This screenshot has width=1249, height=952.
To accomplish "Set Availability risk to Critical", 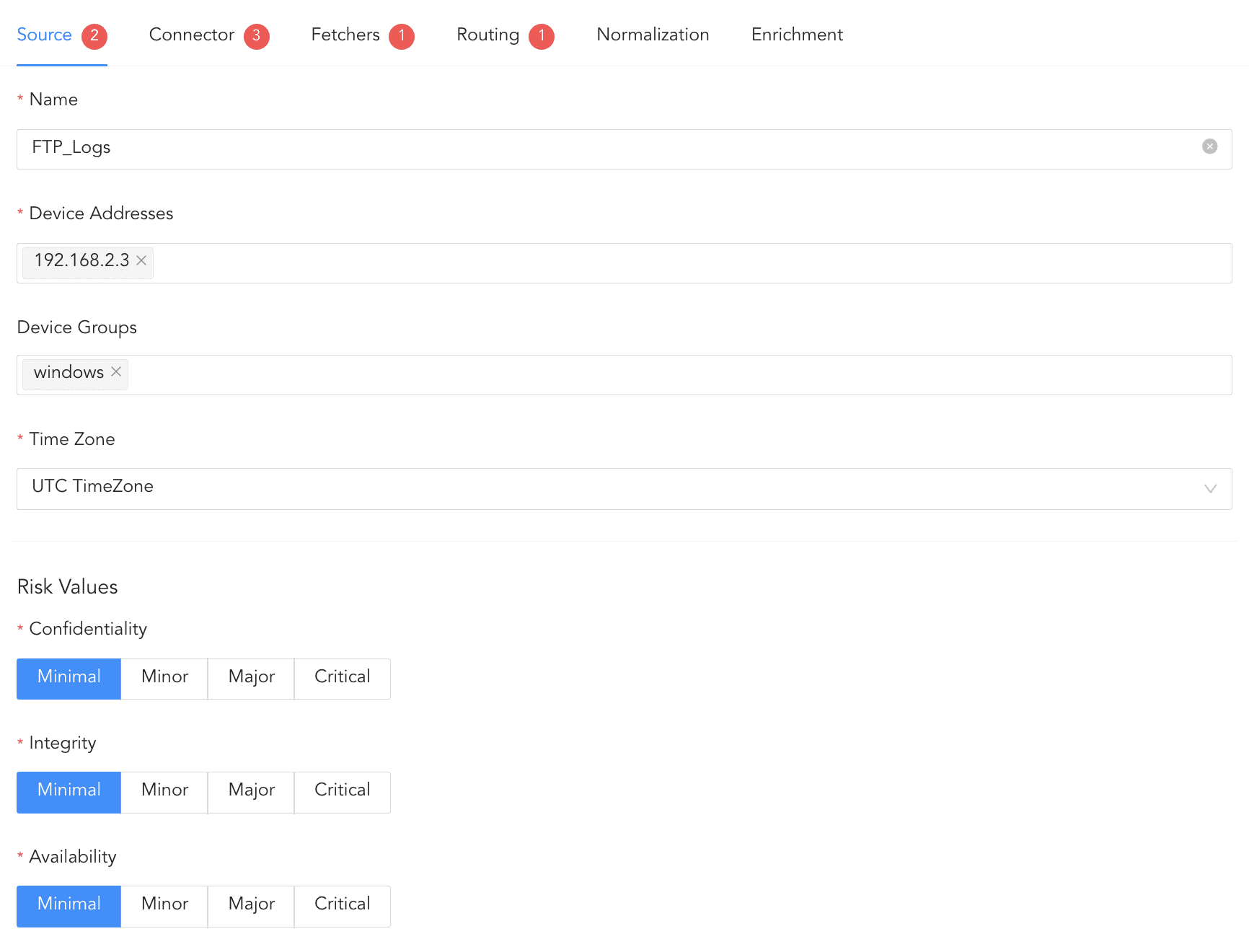I will [342, 905].
